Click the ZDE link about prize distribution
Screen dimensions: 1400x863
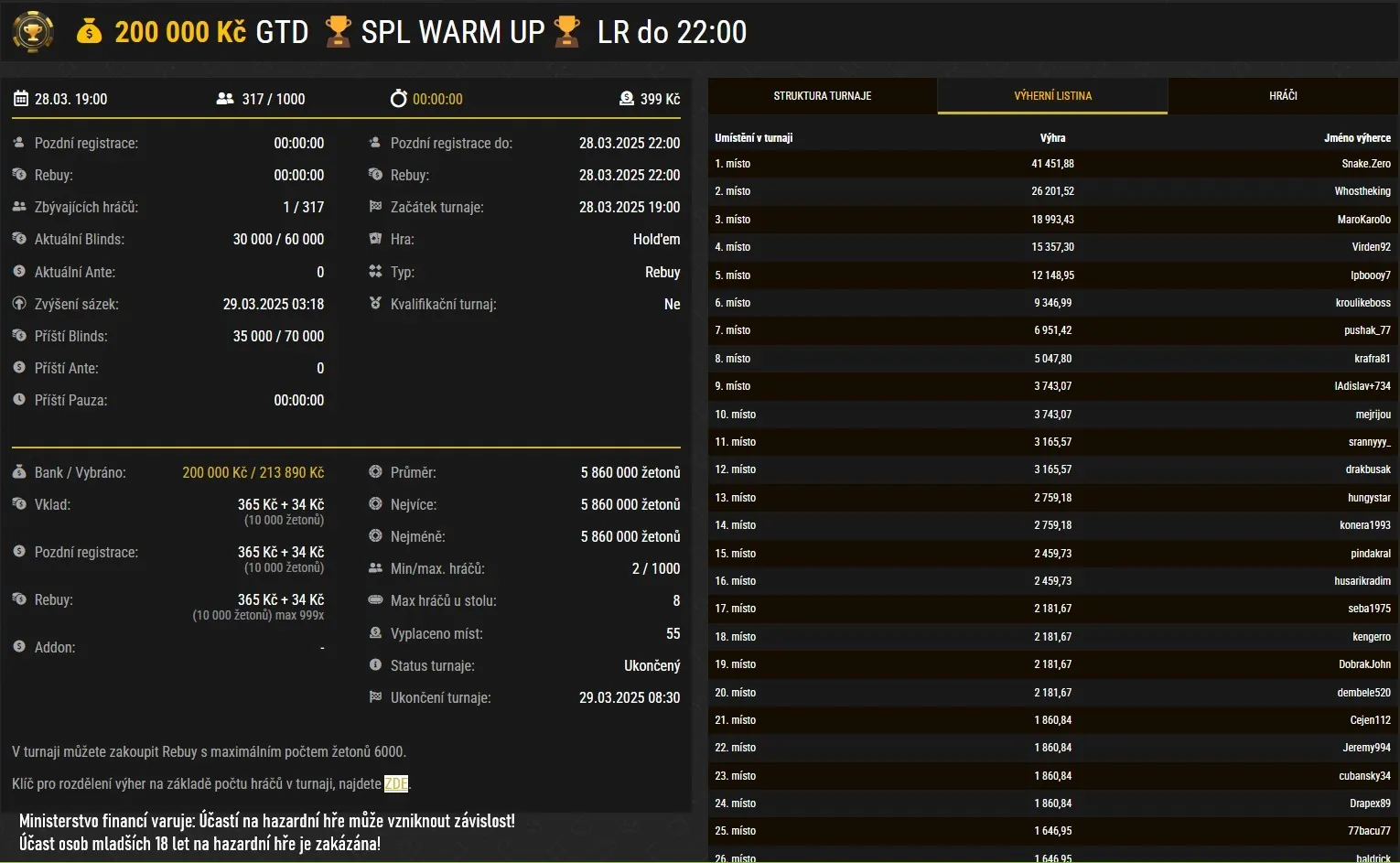coord(395,783)
